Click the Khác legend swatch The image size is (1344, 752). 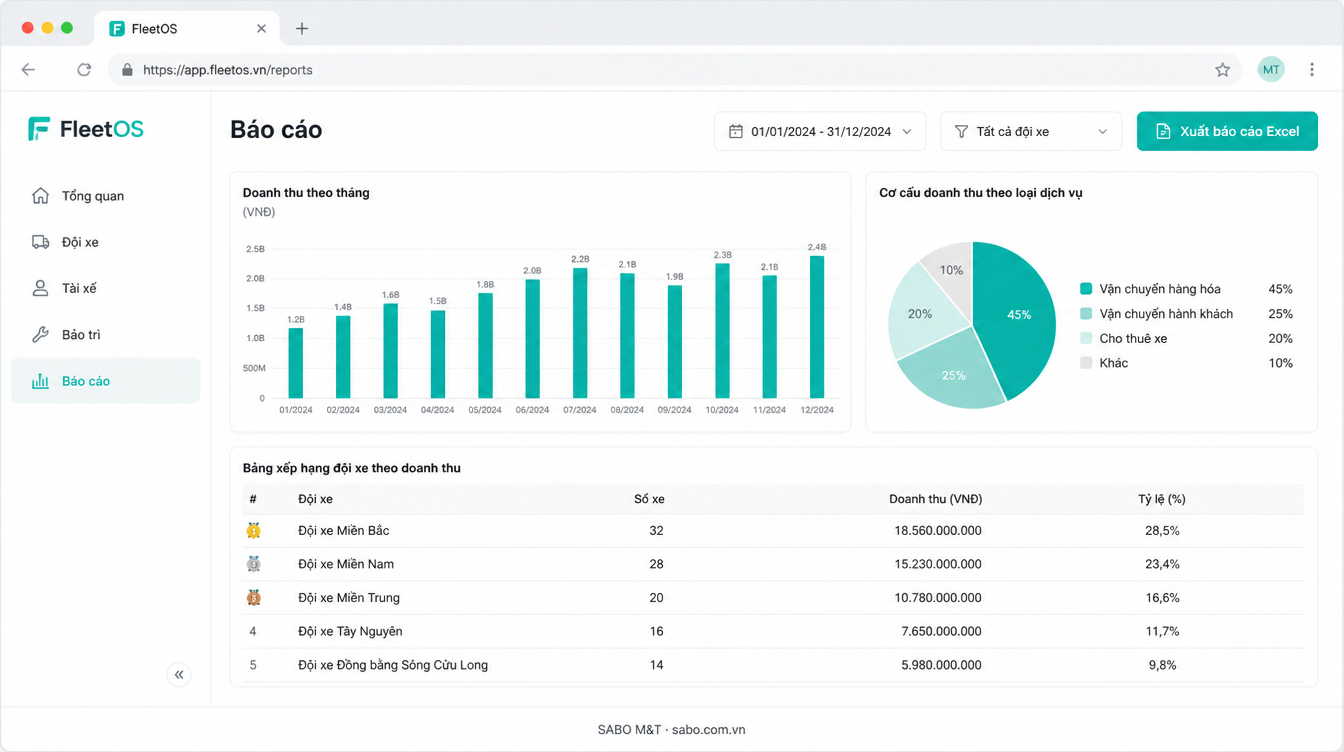[x=1086, y=363]
